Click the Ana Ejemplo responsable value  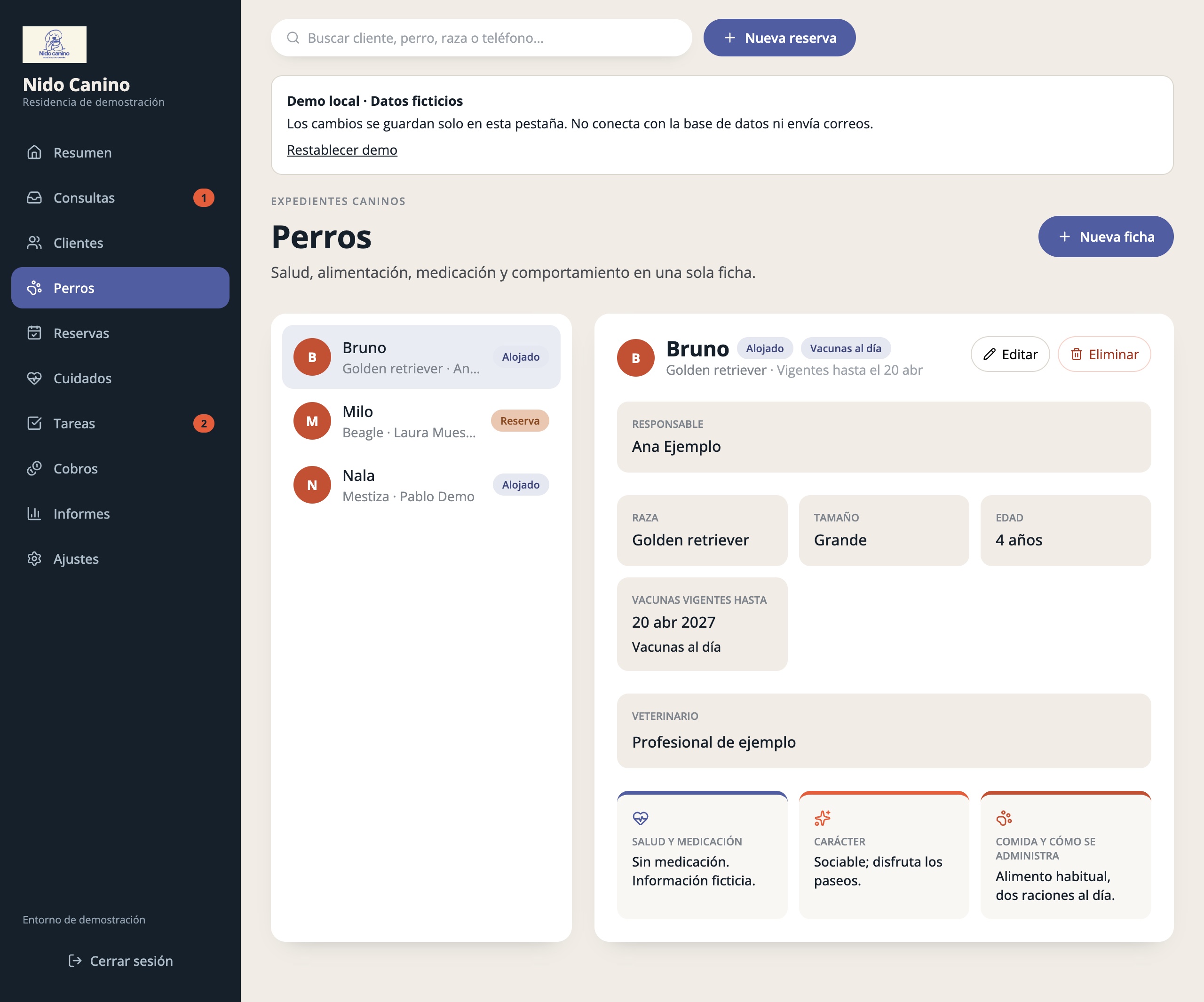[676, 447]
